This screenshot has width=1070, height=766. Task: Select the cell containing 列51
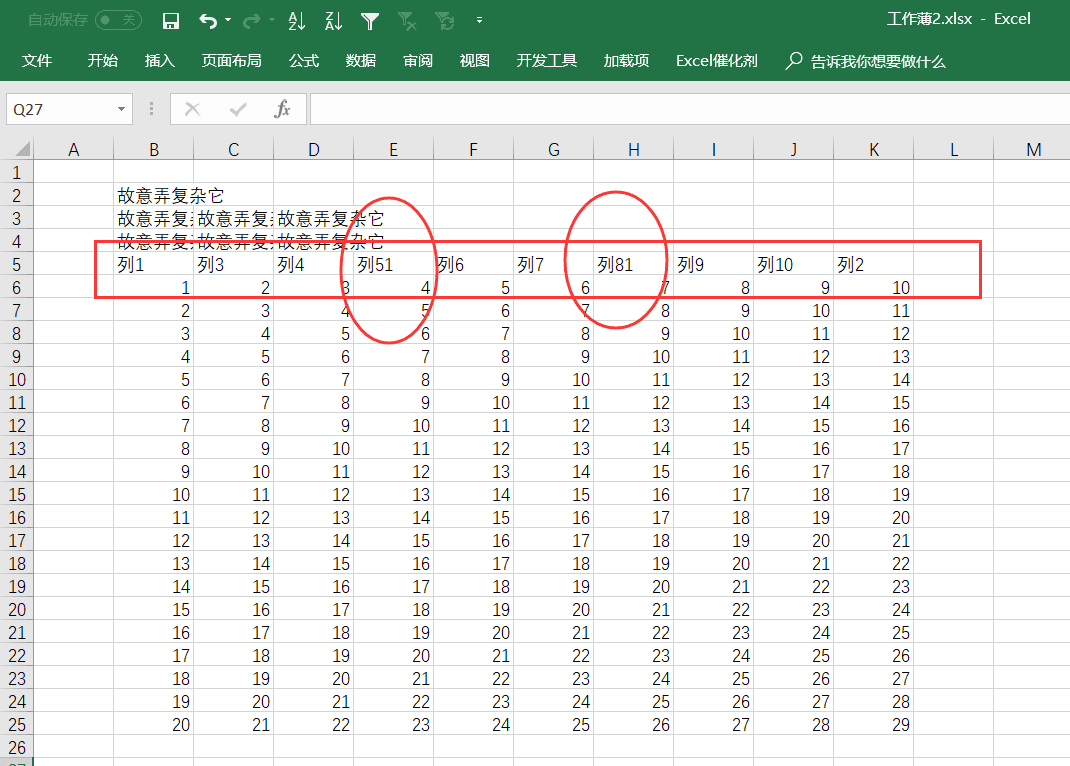coord(393,265)
